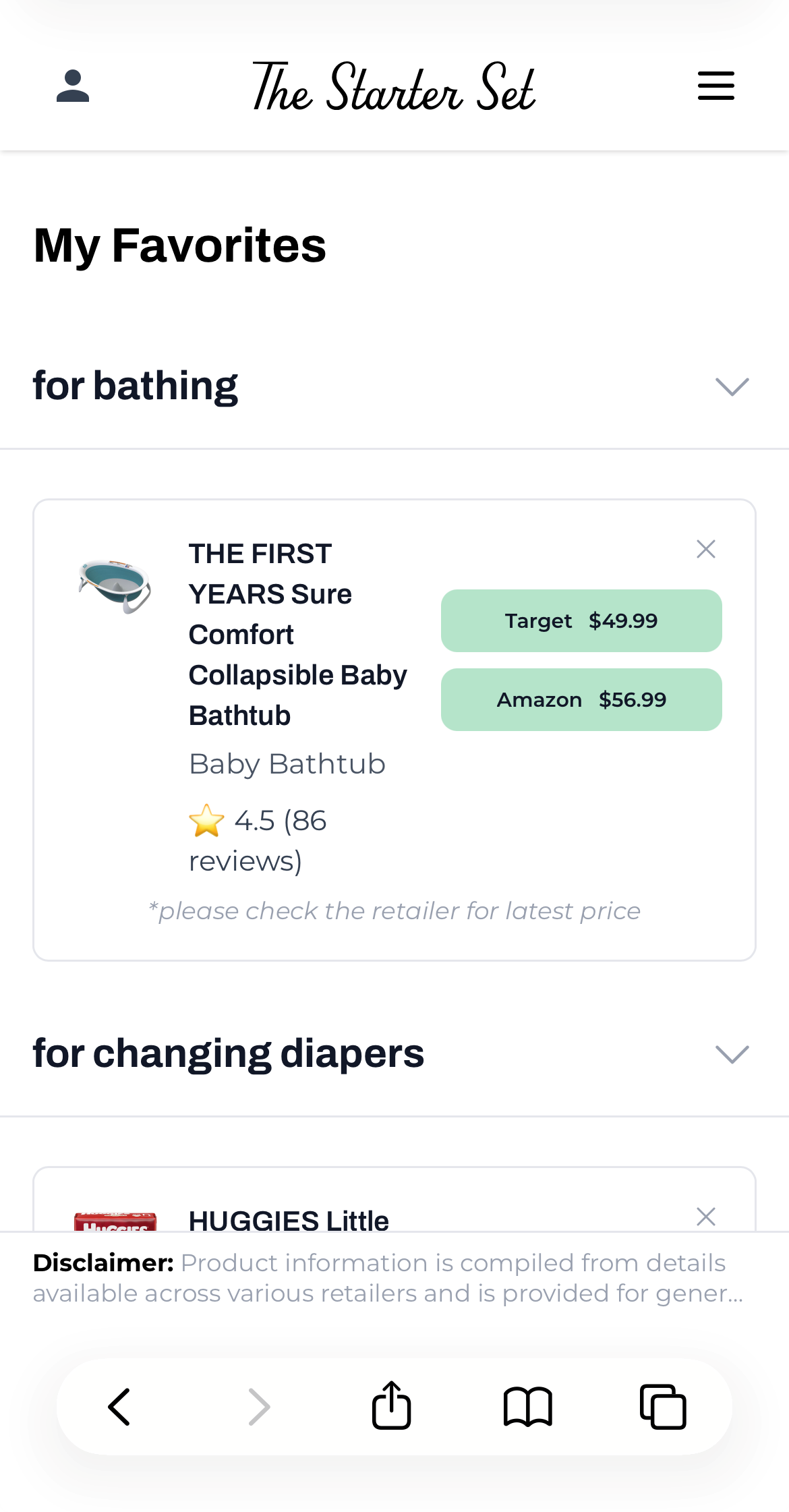
Task: Open the user account profile icon
Action: tap(73, 86)
